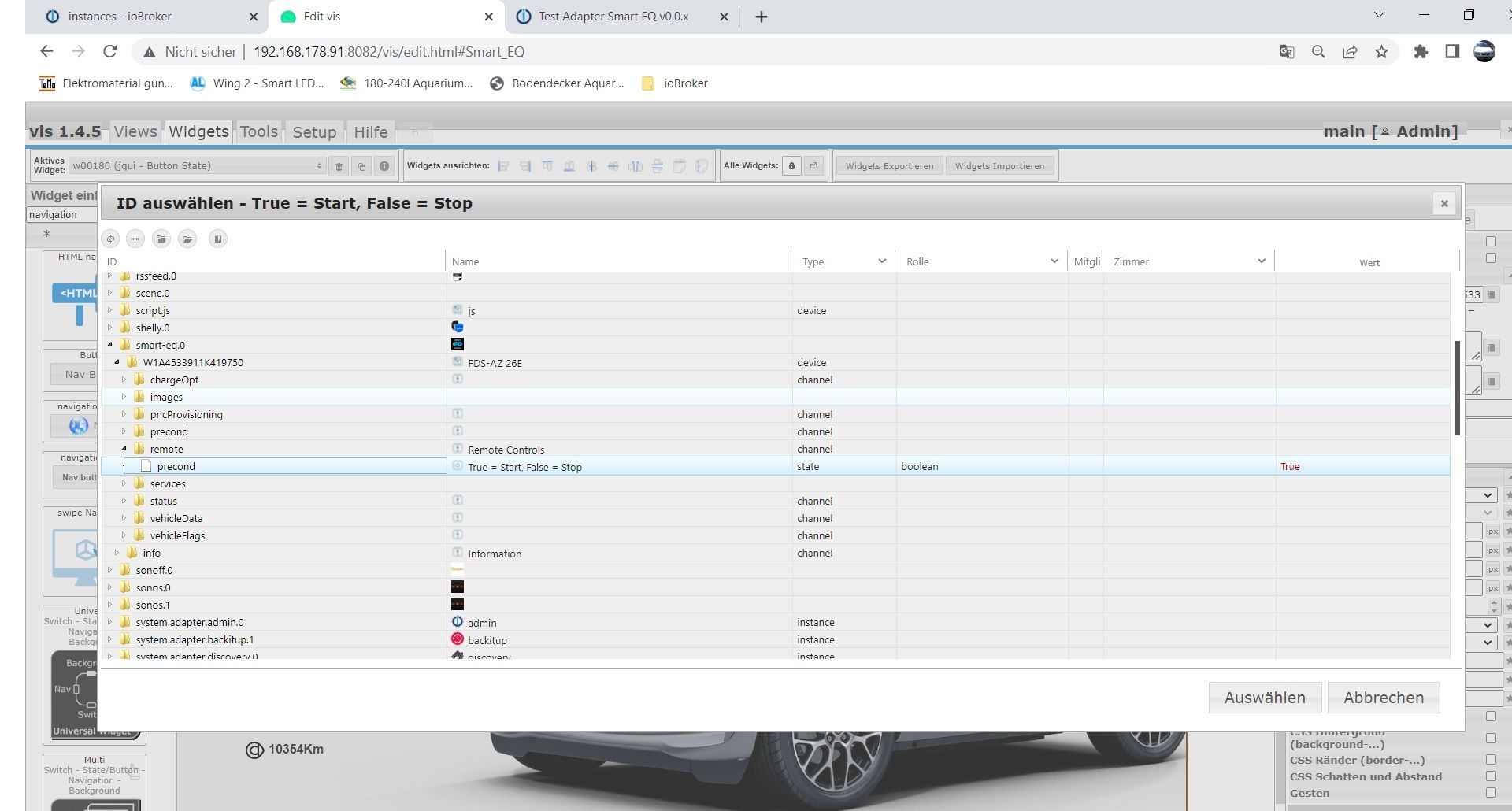This screenshot has height=811, width=1512.
Task: Click the Abbrechen button
Action: click(1384, 698)
